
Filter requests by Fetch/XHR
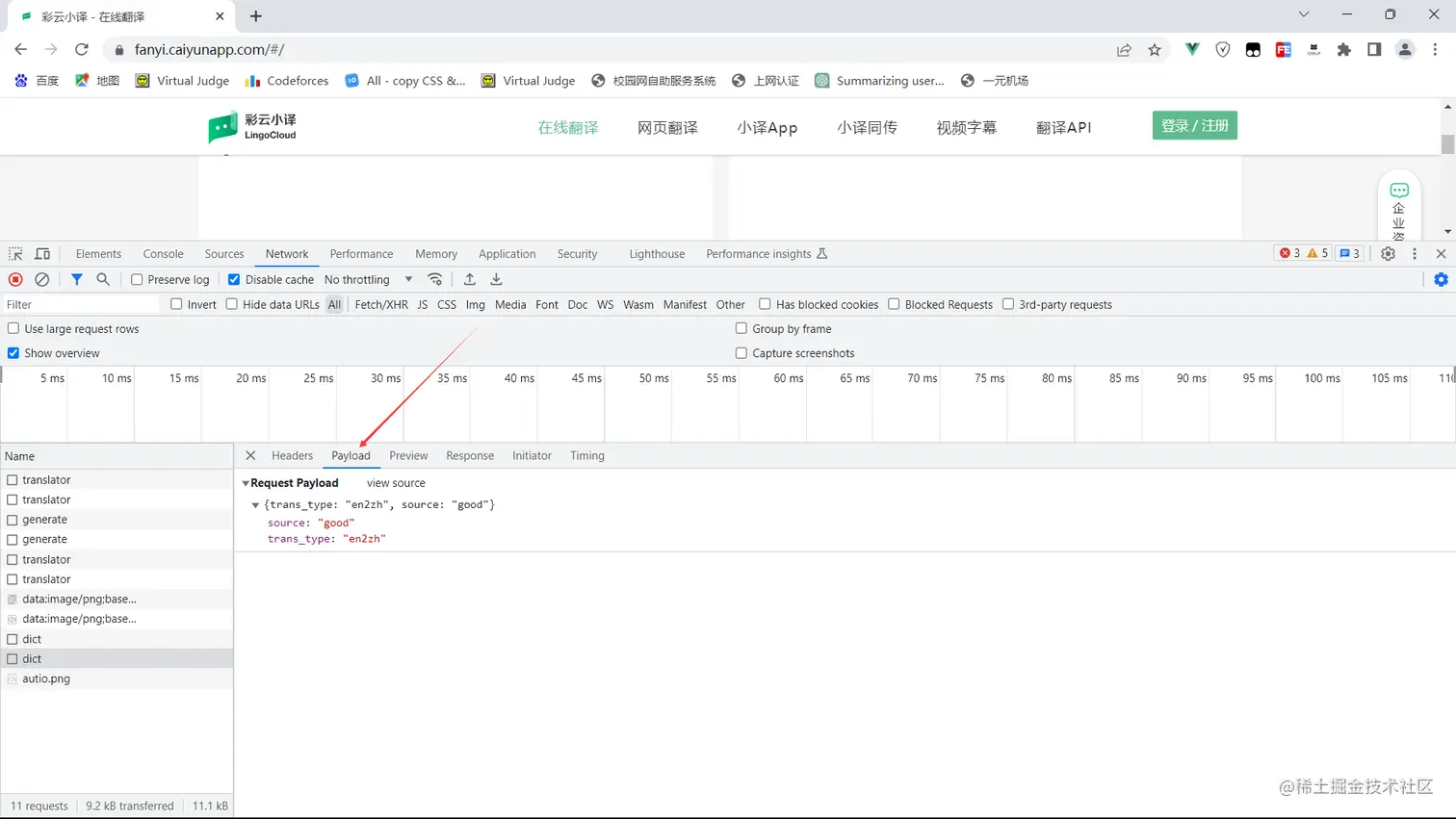pyautogui.click(x=381, y=304)
